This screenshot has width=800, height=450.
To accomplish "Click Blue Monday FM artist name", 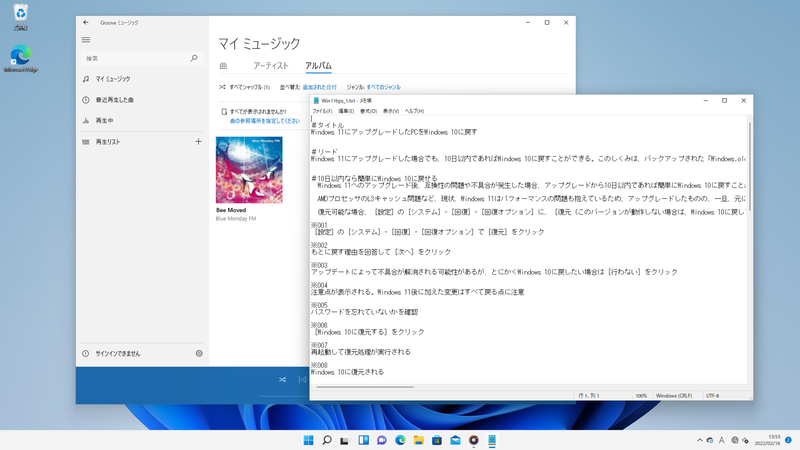I will (x=236, y=219).
